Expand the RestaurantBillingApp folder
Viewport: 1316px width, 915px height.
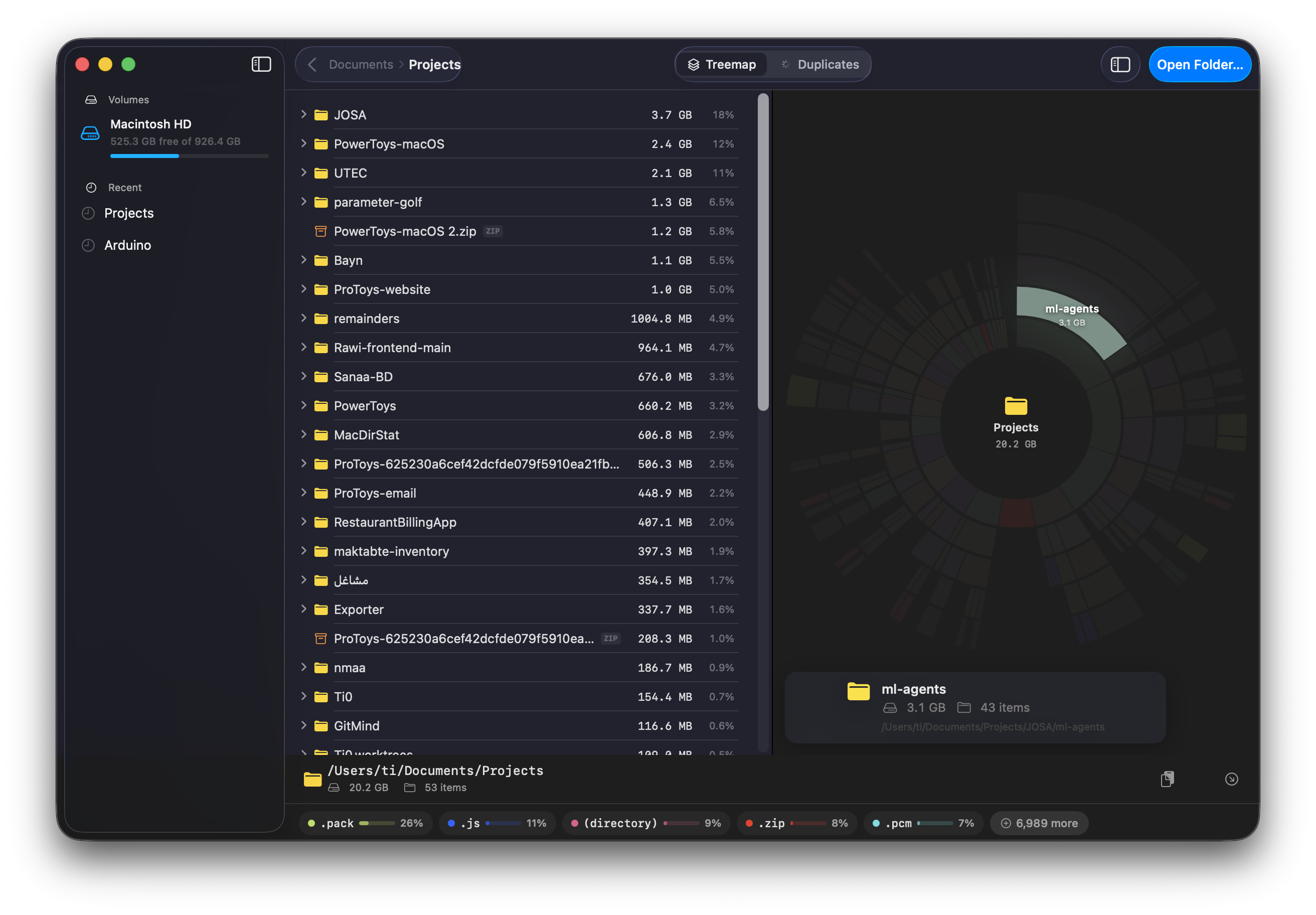tap(304, 522)
